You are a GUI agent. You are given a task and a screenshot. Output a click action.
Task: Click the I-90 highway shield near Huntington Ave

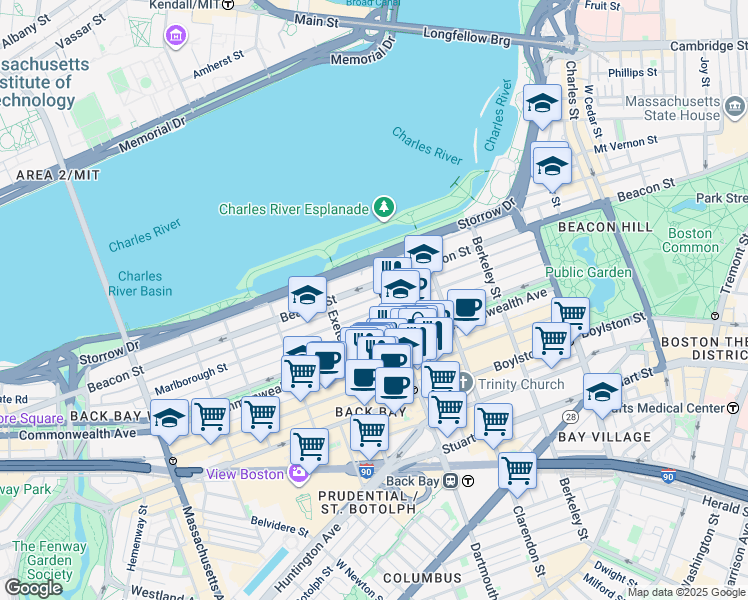tap(366, 472)
